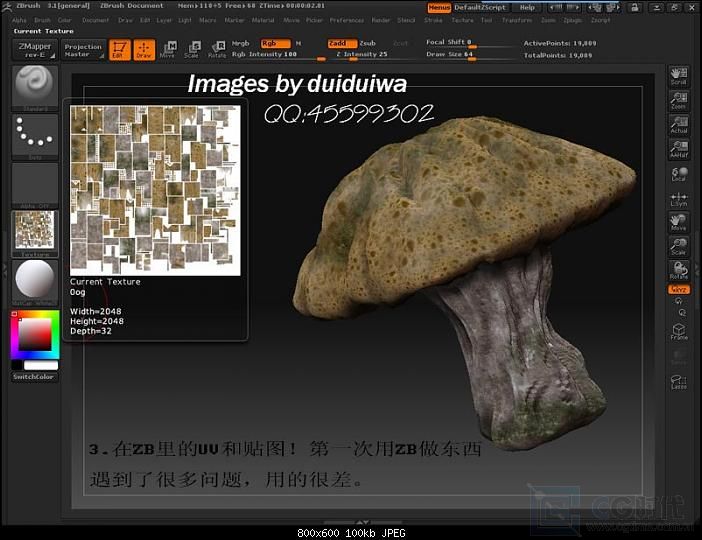Click the large UV texture preview popup

pos(155,191)
